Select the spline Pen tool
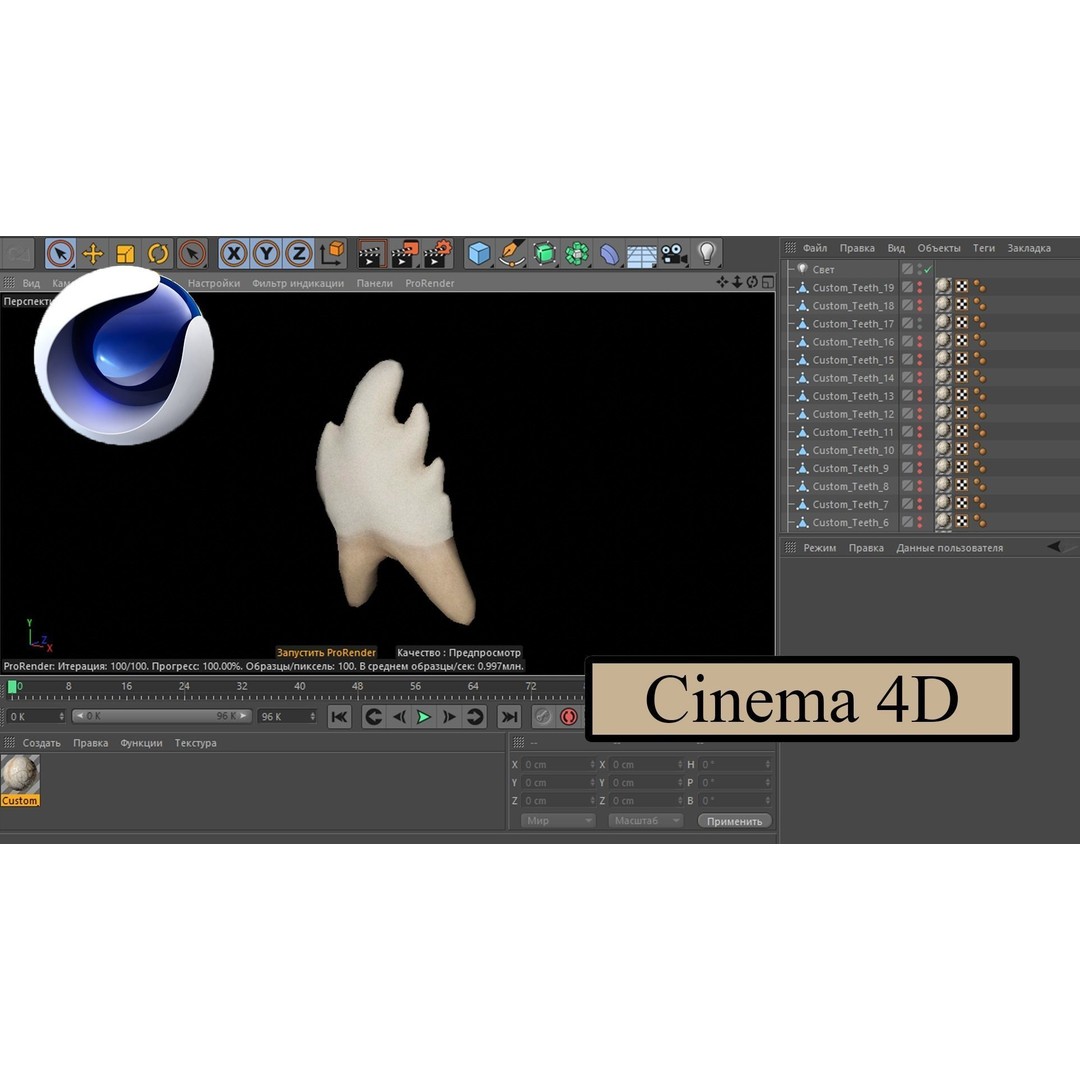Screen dimensions: 1080x1080 (x=512, y=253)
